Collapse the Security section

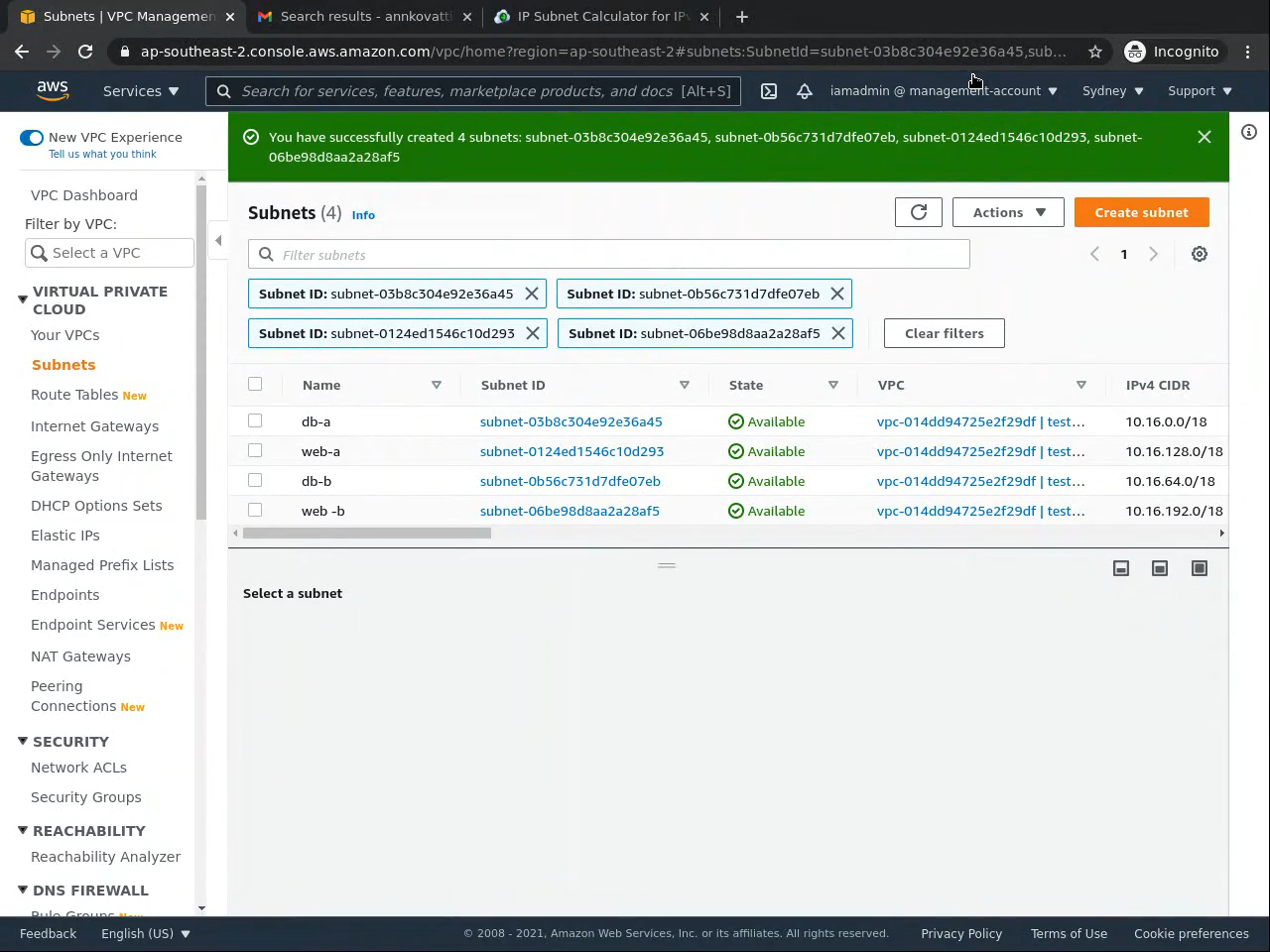click(x=23, y=741)
